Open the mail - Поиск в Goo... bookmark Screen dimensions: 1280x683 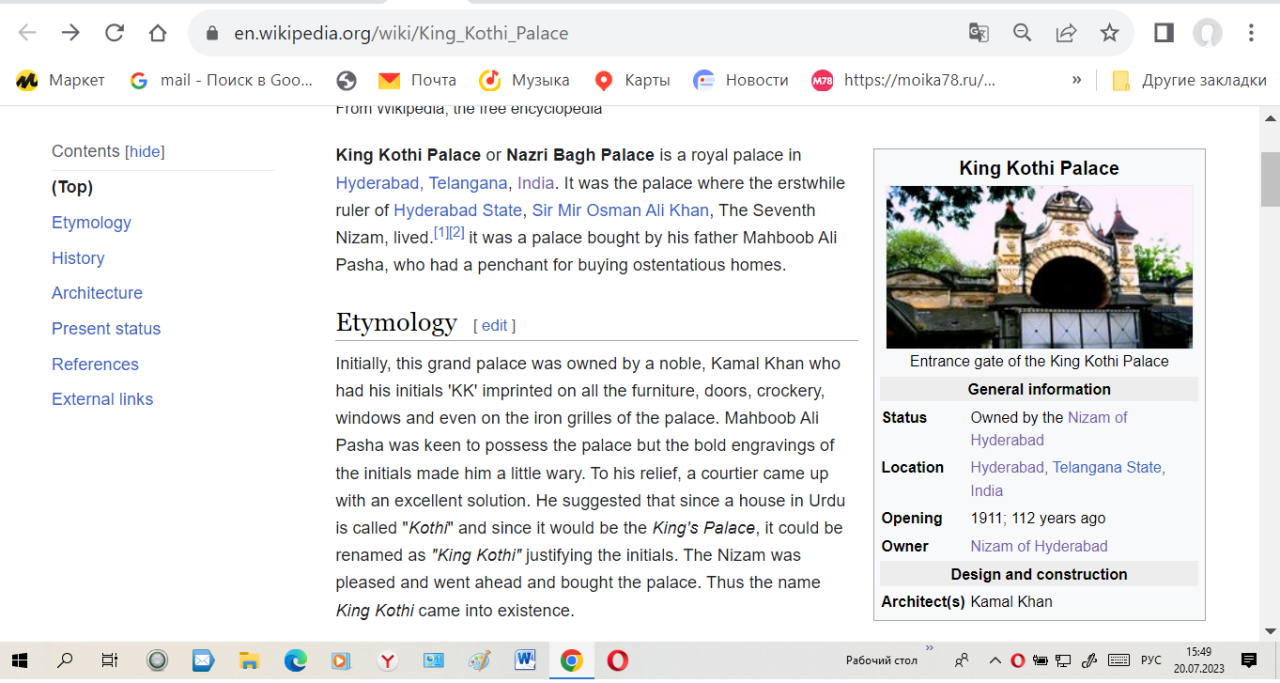(221, 80)
